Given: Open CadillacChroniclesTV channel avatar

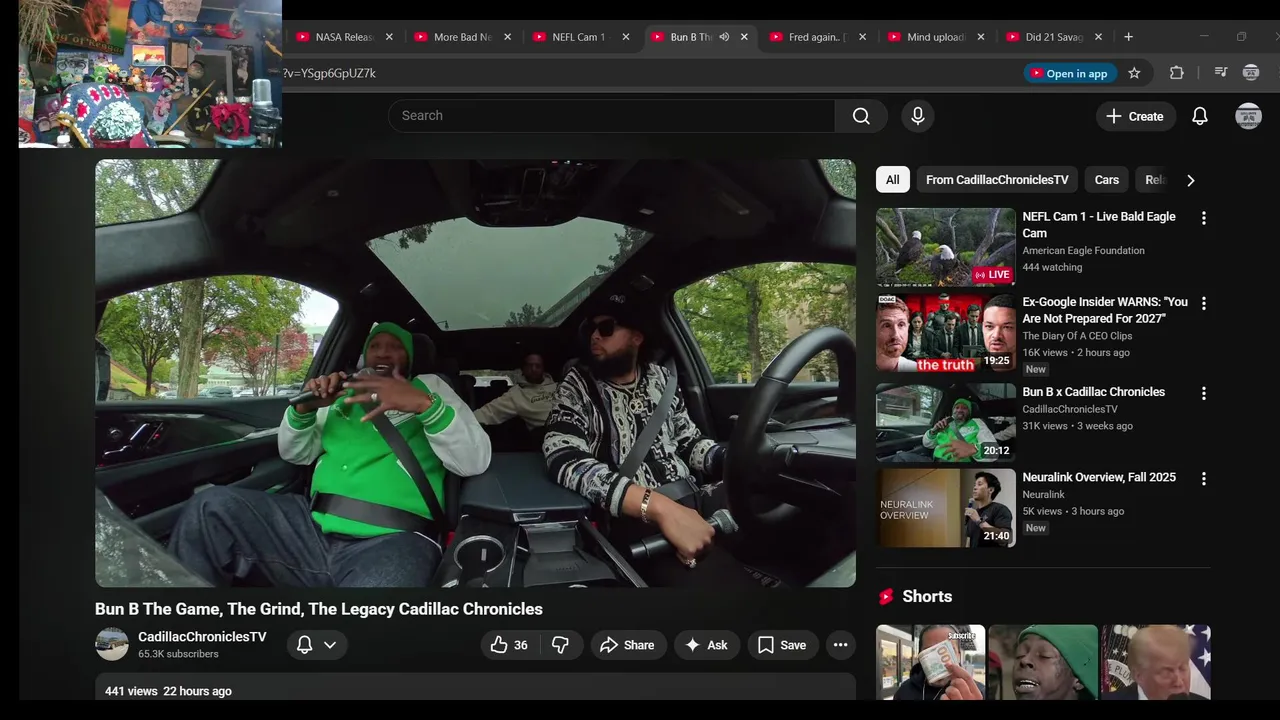Looking at the screenshot, I should pyautogui.click(x=112, y=644).
